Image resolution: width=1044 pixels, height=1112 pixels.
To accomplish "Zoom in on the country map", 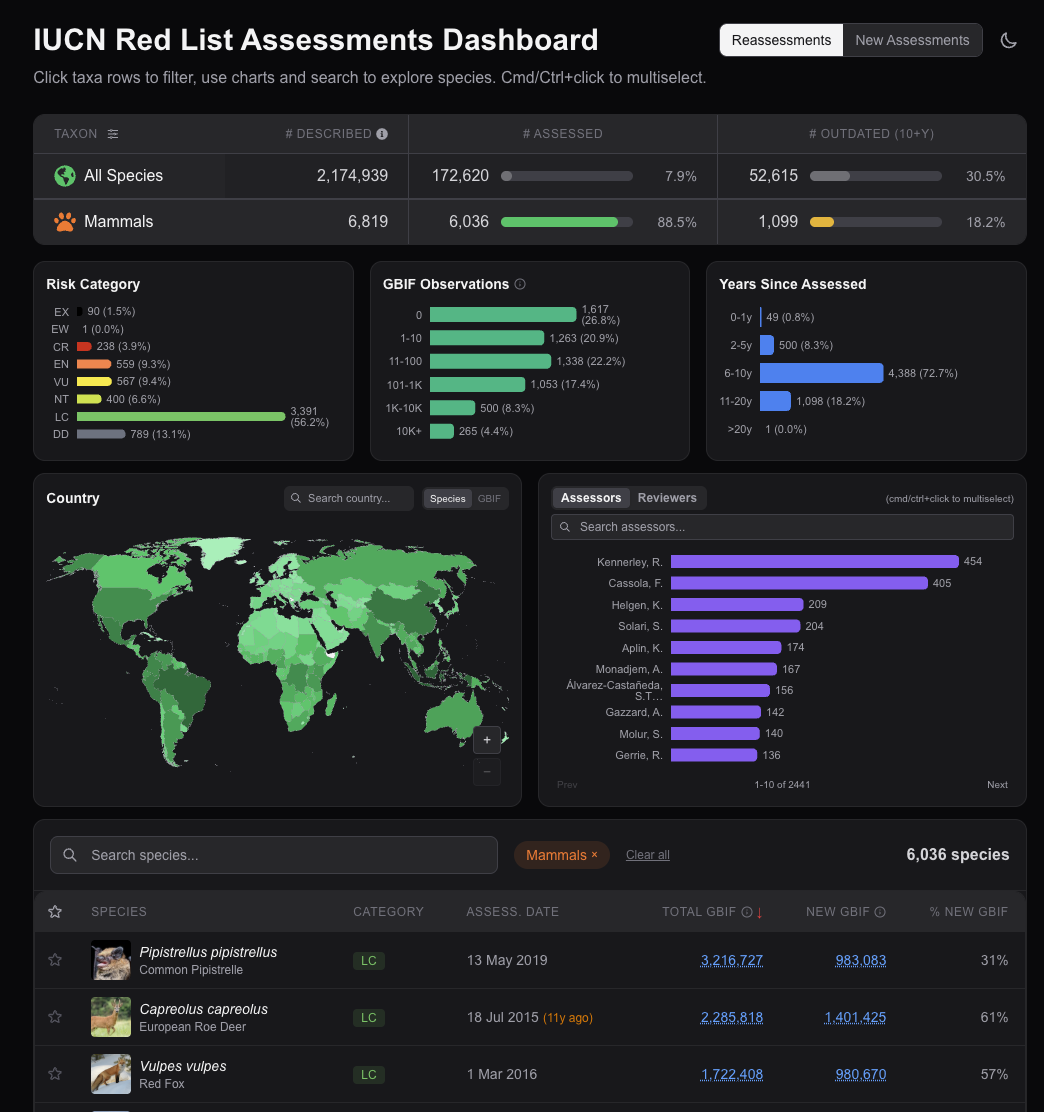I will click(x=487, y=740).
